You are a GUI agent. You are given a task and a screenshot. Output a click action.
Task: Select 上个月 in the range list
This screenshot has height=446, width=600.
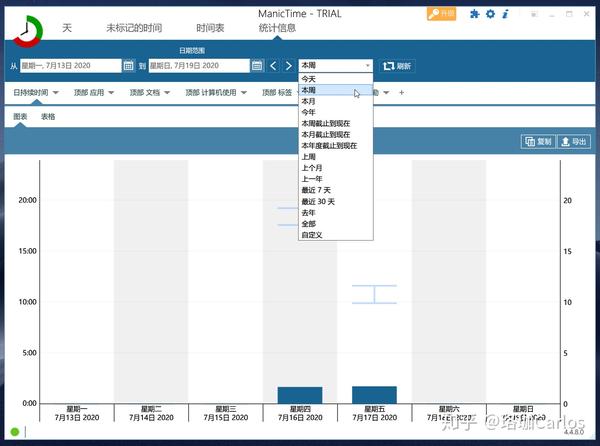pyautogui.click(x=336, y=168)
